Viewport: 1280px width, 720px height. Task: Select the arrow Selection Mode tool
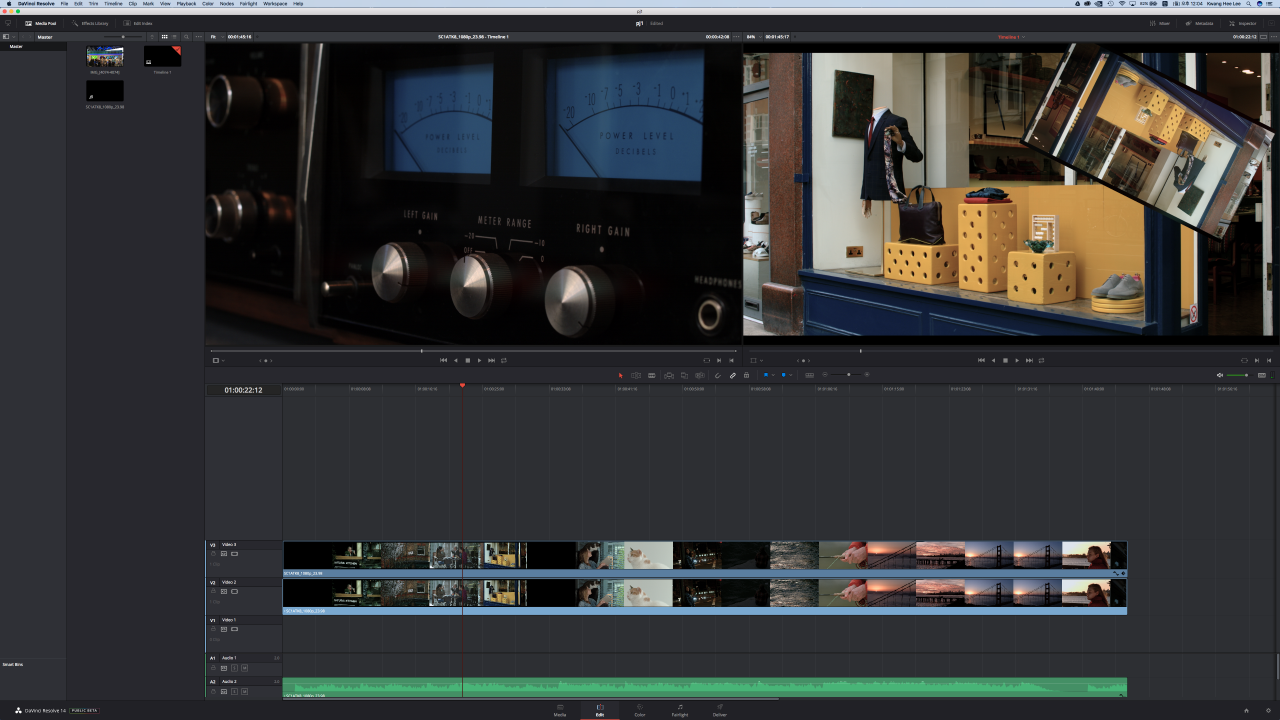(x=620, y=375)
